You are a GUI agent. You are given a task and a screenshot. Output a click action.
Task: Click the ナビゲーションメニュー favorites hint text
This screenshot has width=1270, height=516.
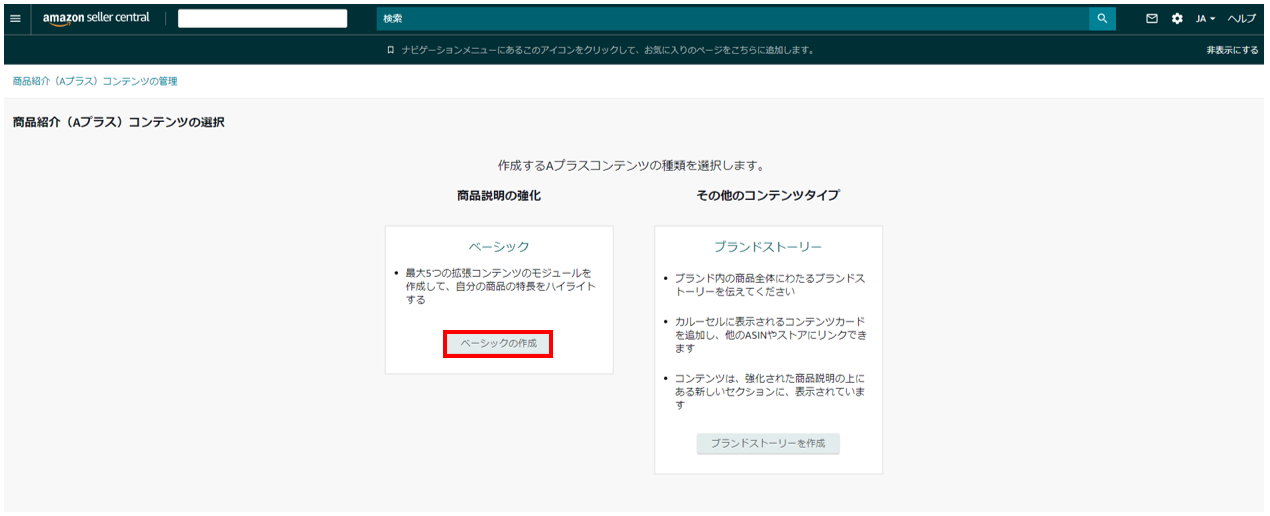pos(607,50)
